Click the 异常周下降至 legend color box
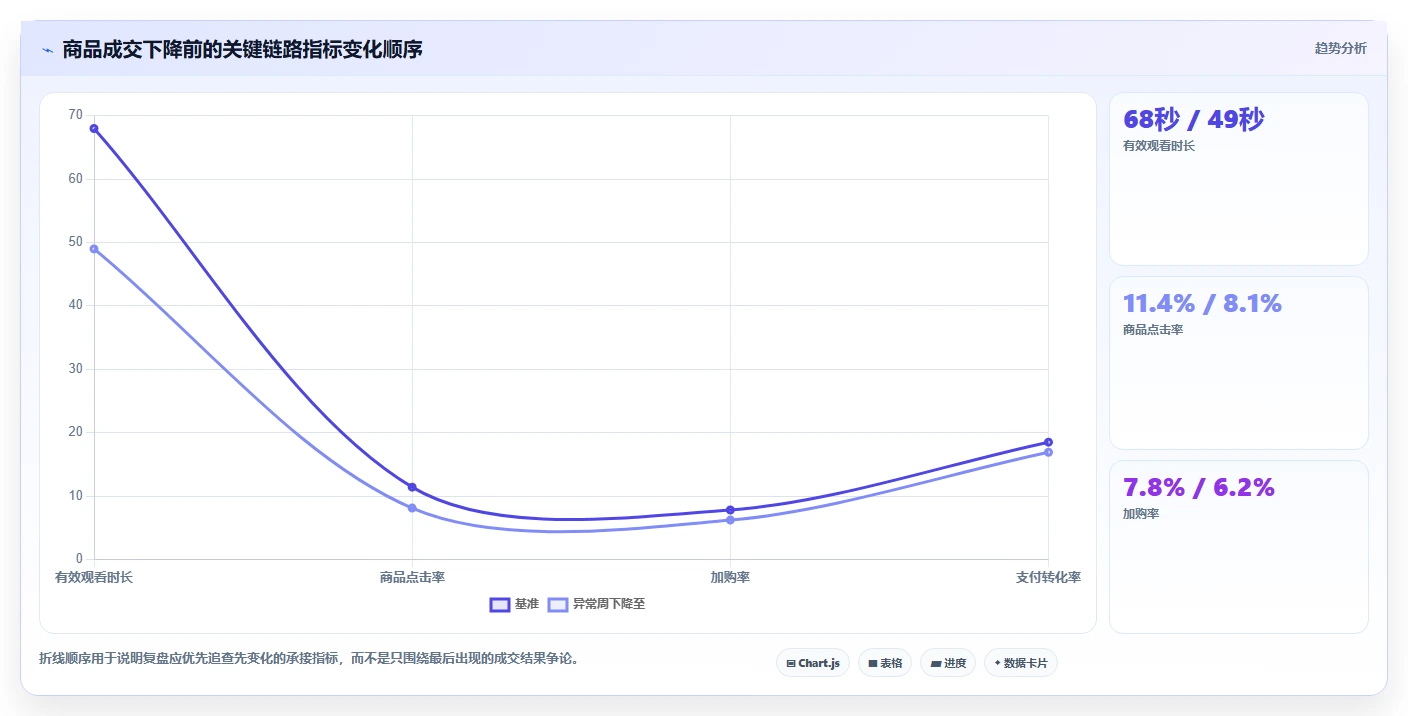This screenshot has width=1408, height=716. (558, 604)
